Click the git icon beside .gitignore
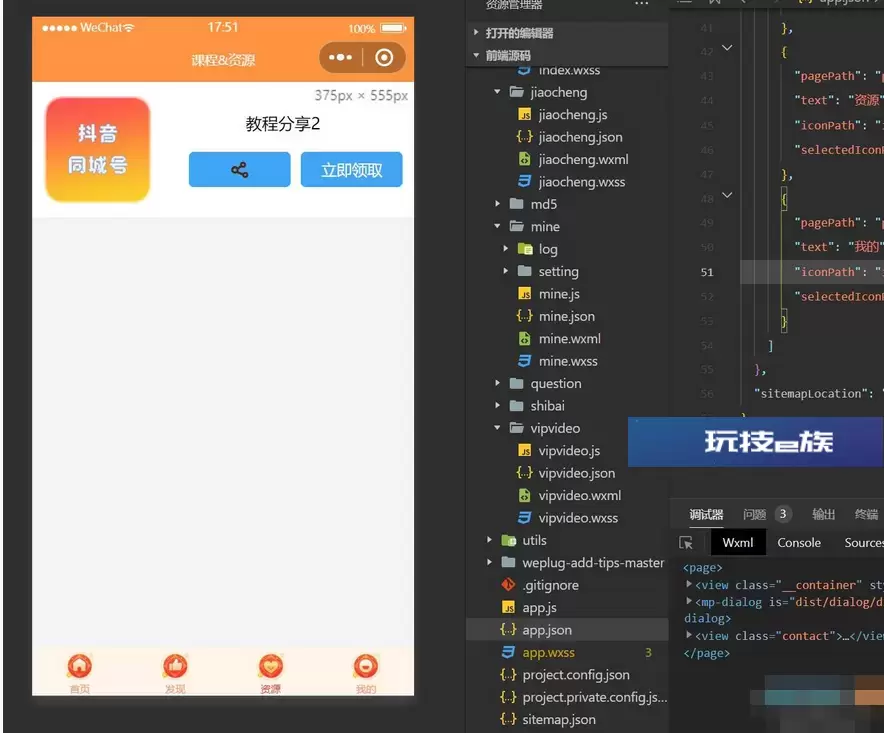Screen dimensions: 884x733 pyautogui.click(x=509, y=585)
